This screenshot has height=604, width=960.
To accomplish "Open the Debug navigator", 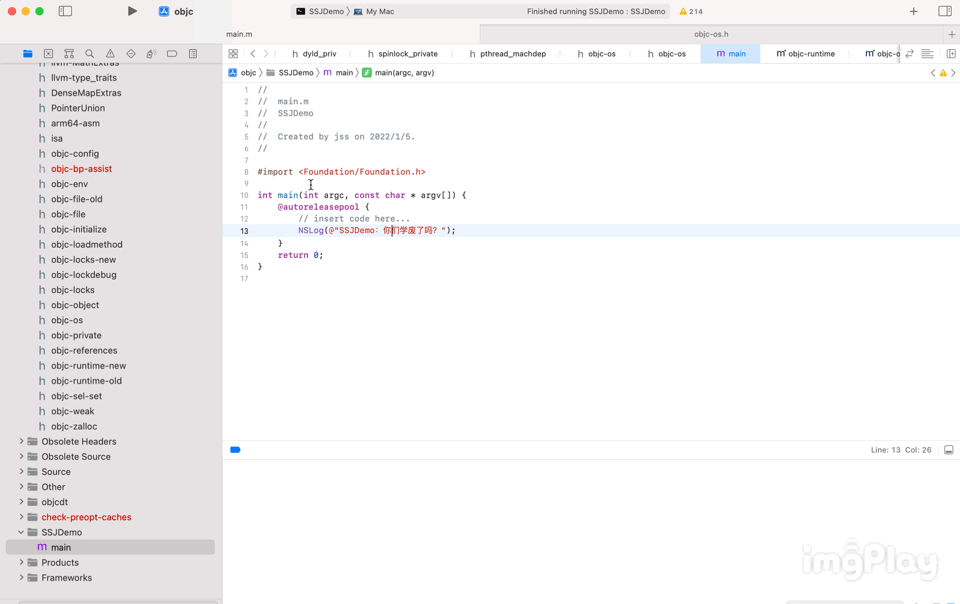I will pos(151,54).
